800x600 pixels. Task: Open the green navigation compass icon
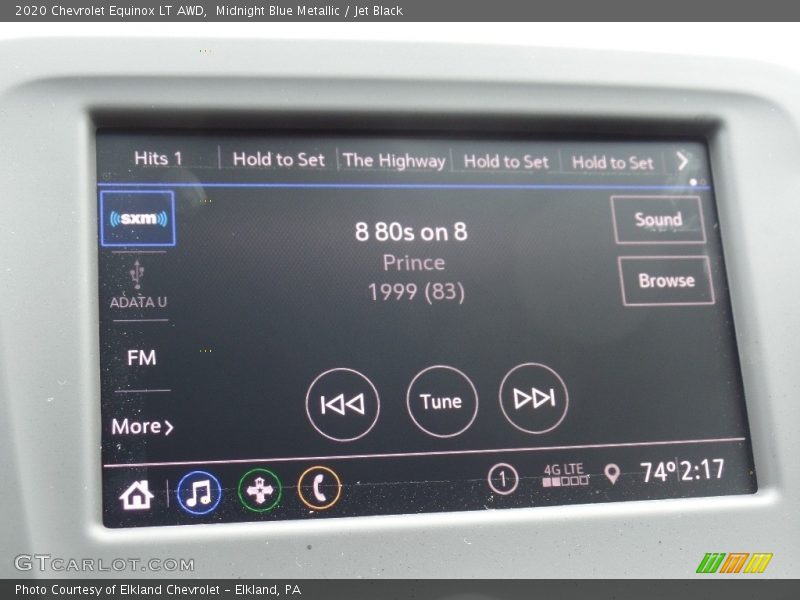pos(260,491)
